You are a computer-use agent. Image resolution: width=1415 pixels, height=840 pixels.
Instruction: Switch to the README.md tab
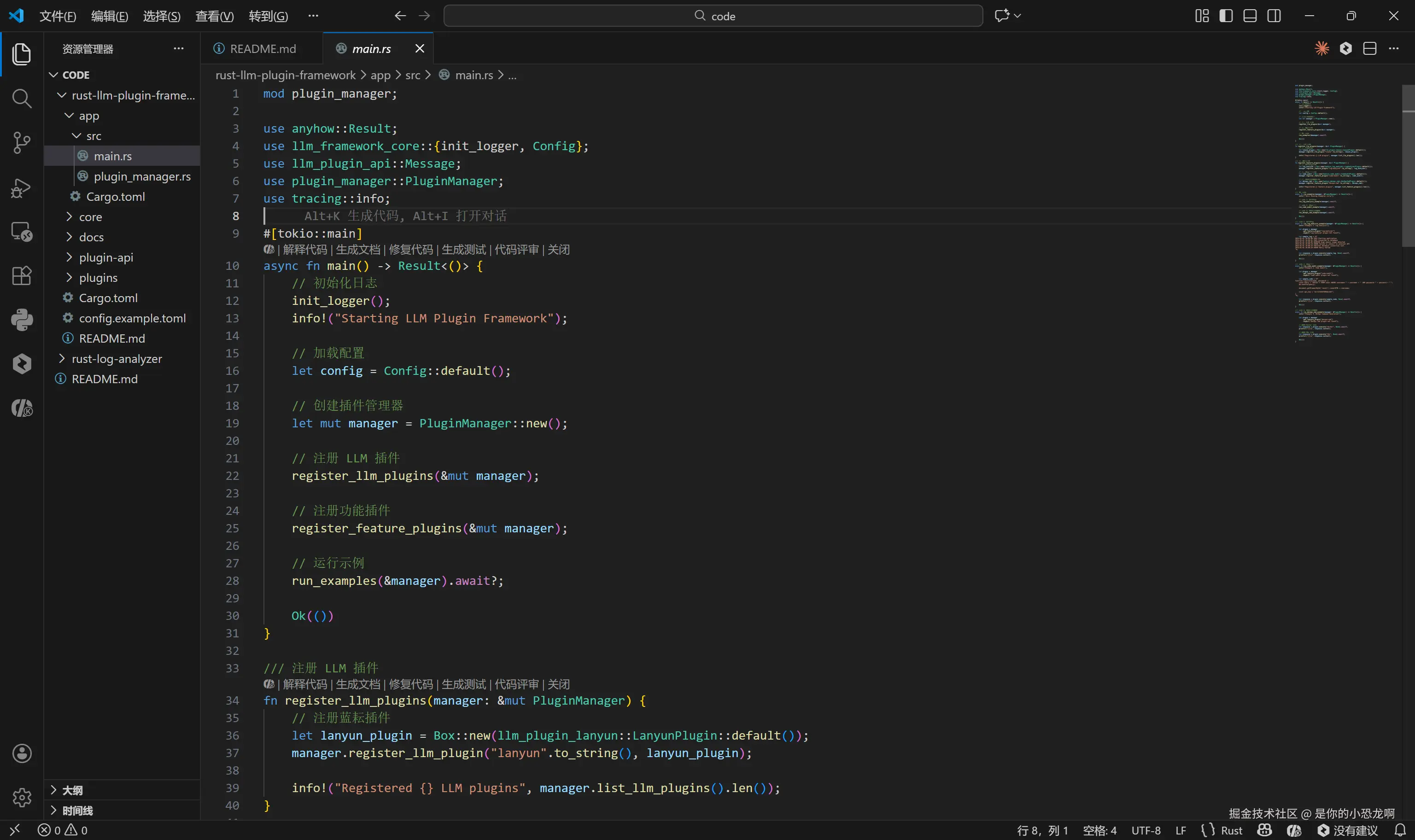[263, 49]
